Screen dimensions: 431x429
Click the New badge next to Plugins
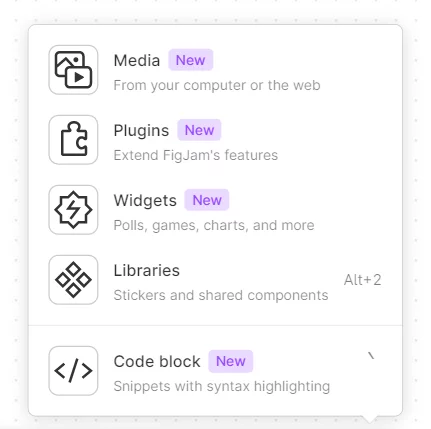199,130
